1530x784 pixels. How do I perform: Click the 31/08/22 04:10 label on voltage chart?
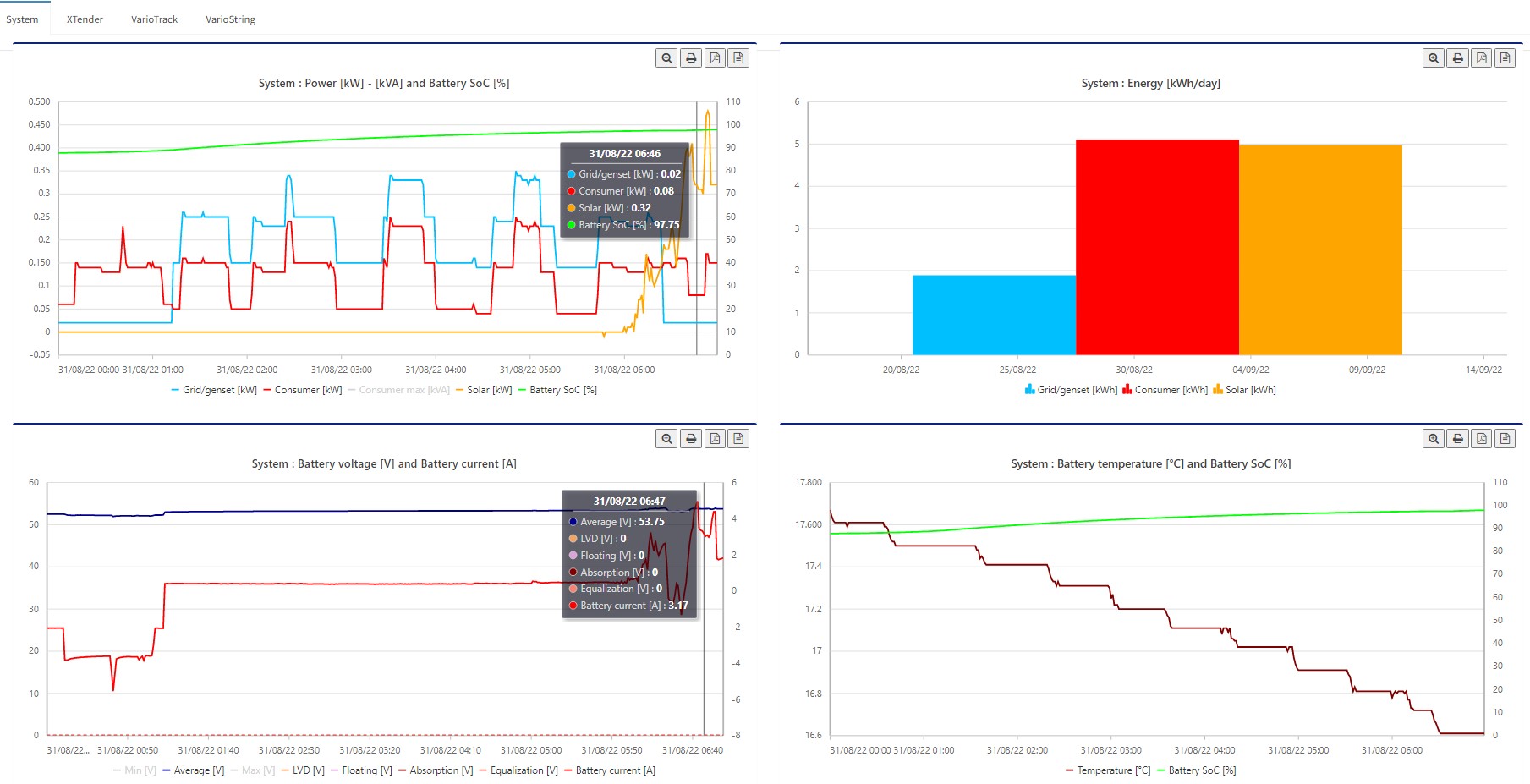(451, 750)
